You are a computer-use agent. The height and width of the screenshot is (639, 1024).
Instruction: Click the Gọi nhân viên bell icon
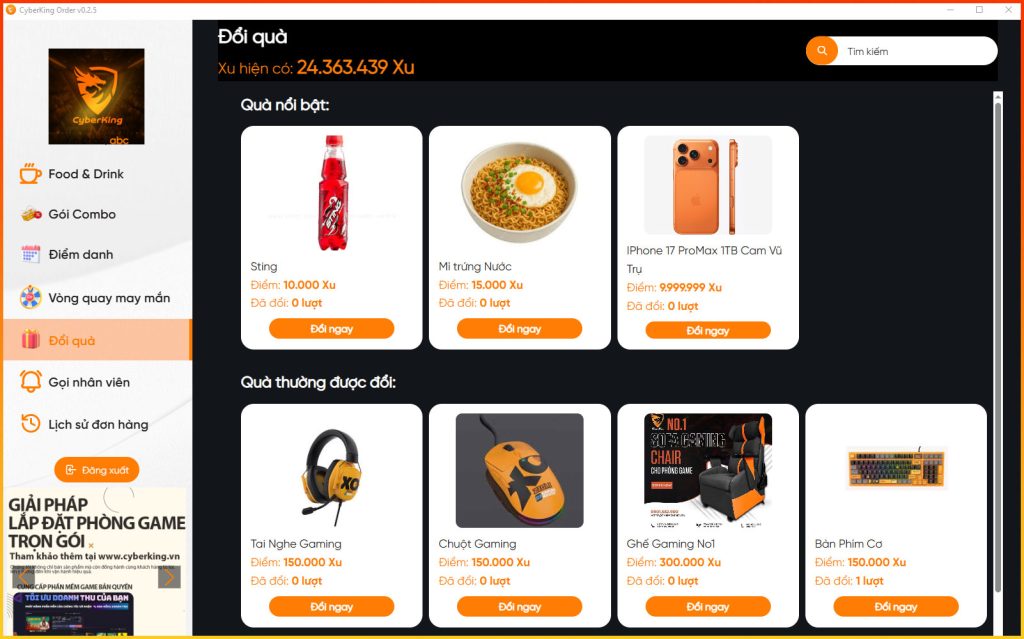[x=29, y=382]
